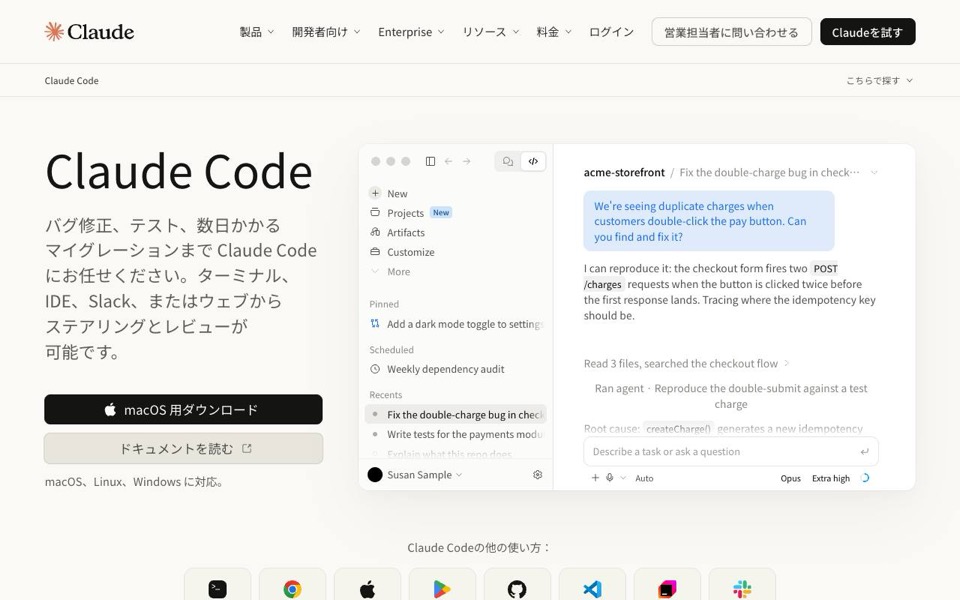960x600 pixels.
Task: Click the POST code chip in the response
Action: pos(825,268)
